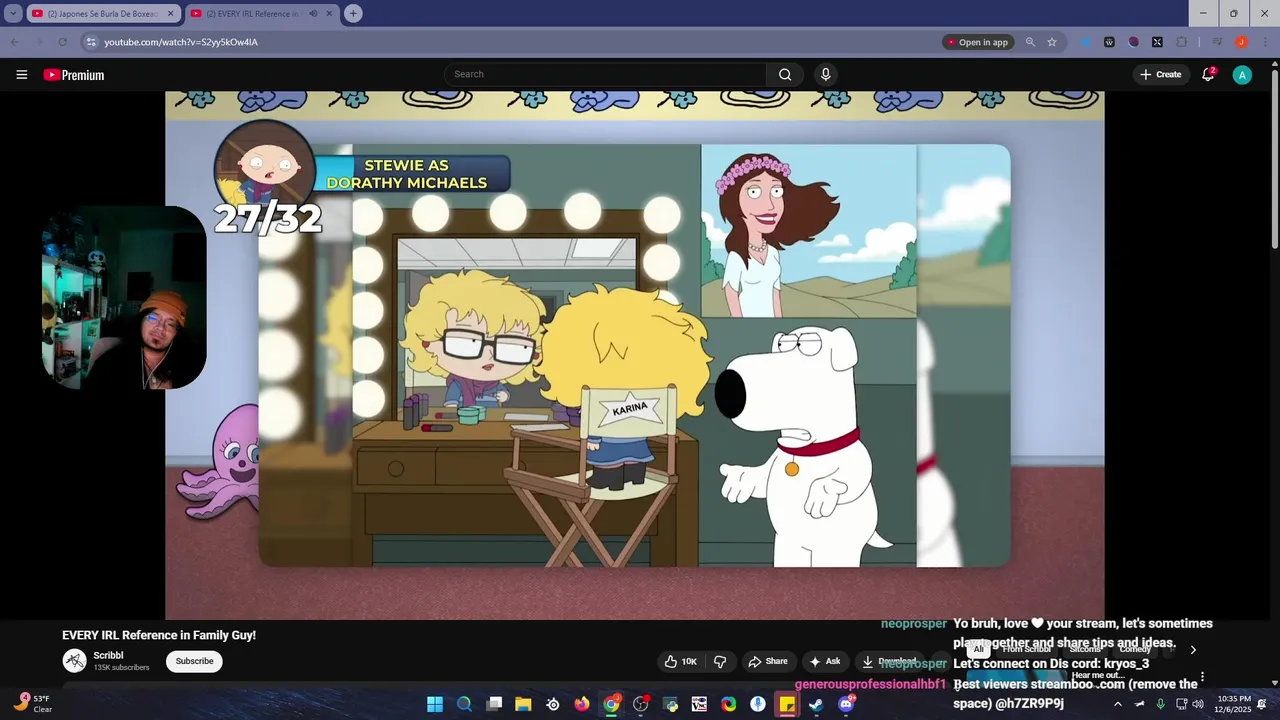Click the Download button
This screenshot has width=1280, height=720.
[x=890, y=661]
